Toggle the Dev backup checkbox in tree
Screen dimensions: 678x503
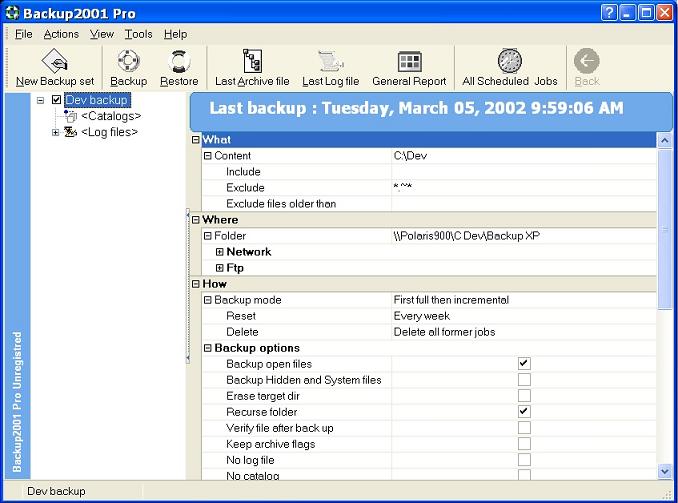click(x=56, y=100)
